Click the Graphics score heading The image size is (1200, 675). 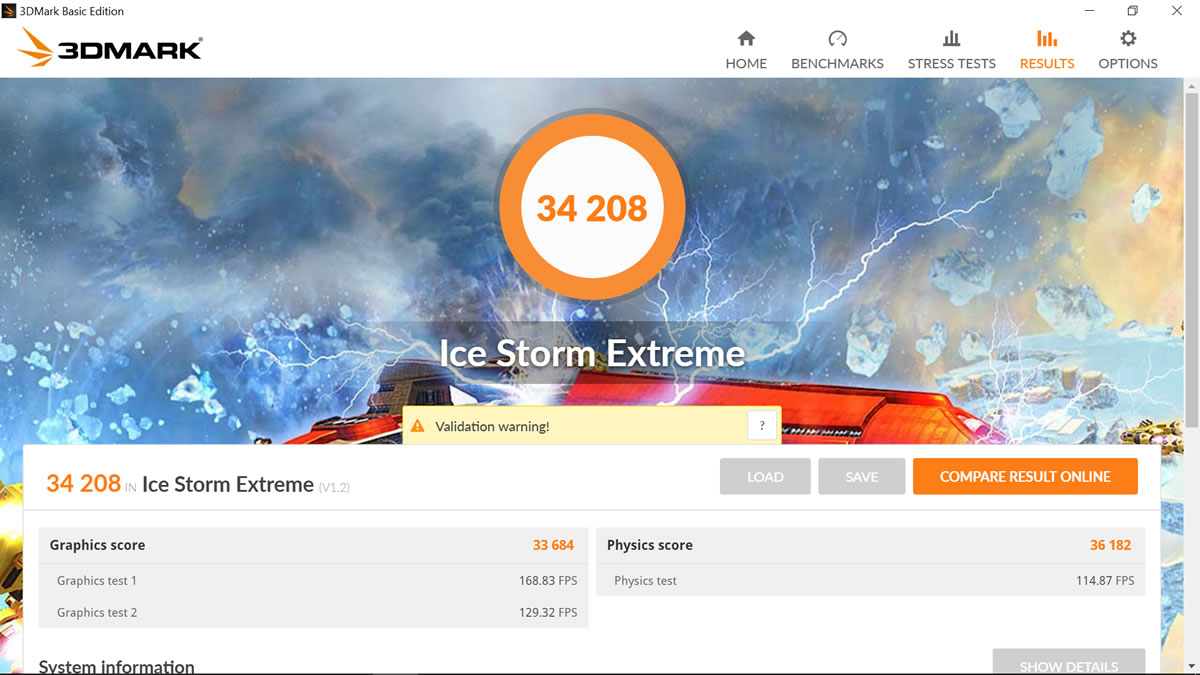[x=97, y=545]
